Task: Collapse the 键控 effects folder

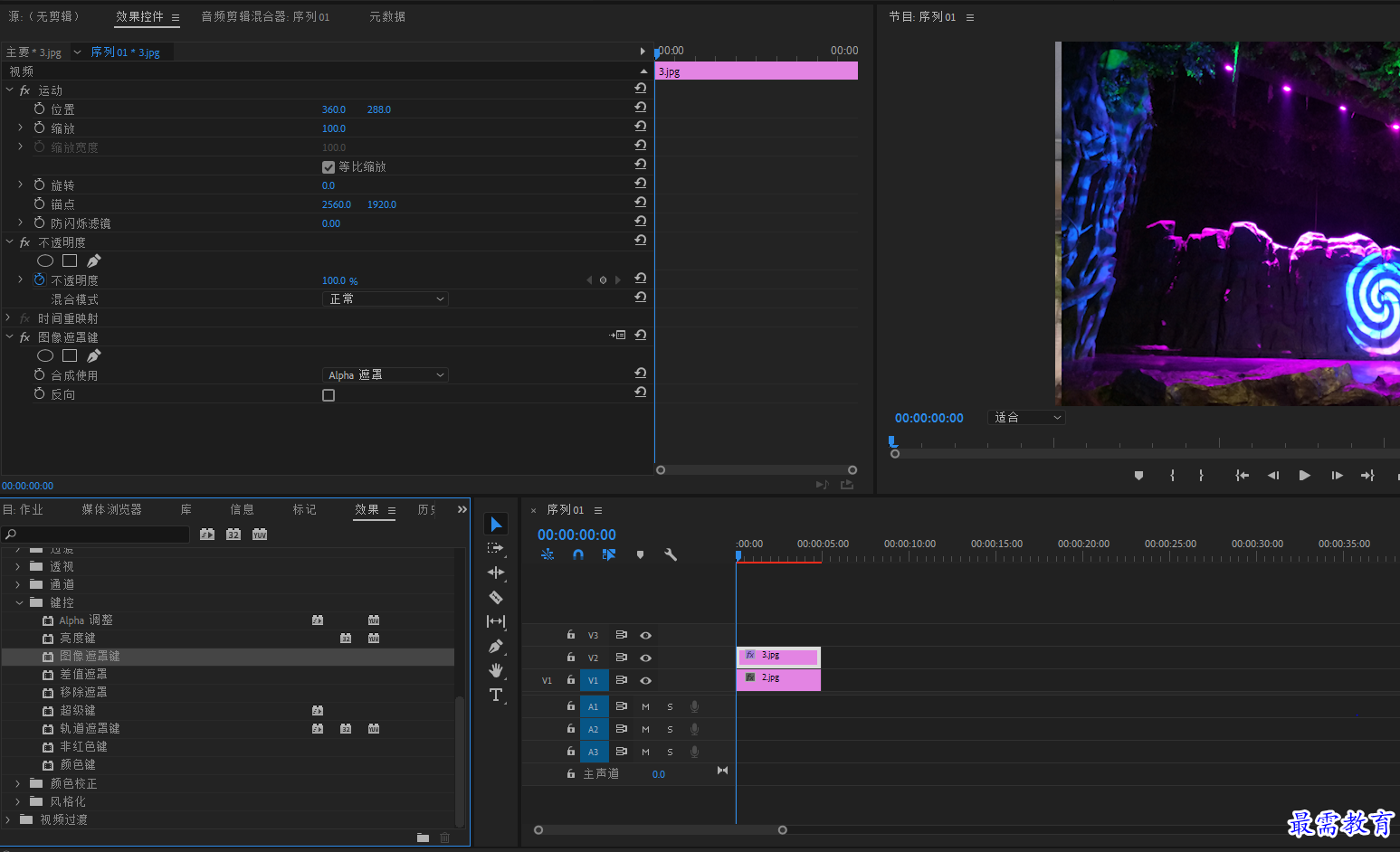Action: (19, 602)
